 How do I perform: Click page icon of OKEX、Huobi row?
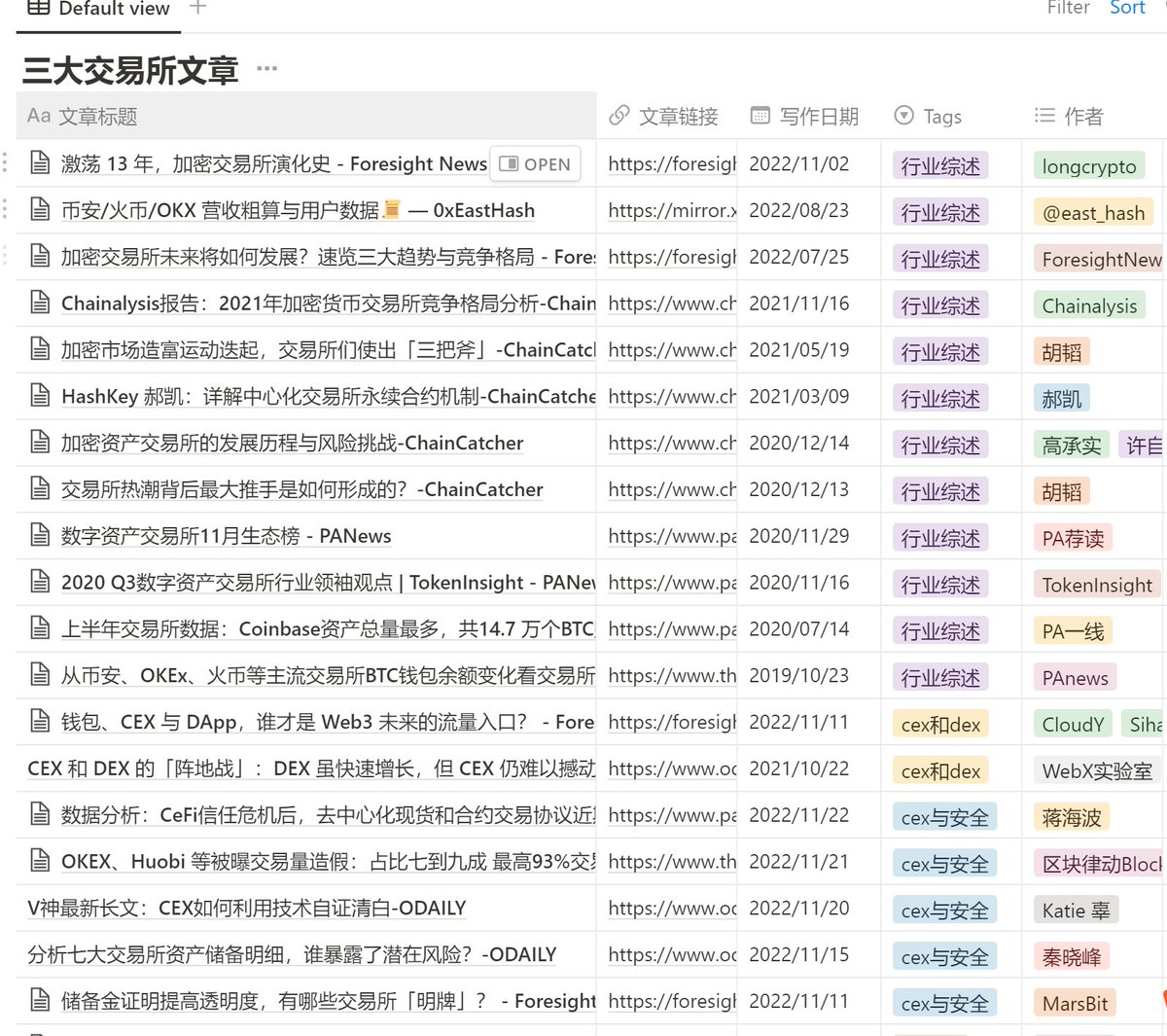[x=40, y=862]
